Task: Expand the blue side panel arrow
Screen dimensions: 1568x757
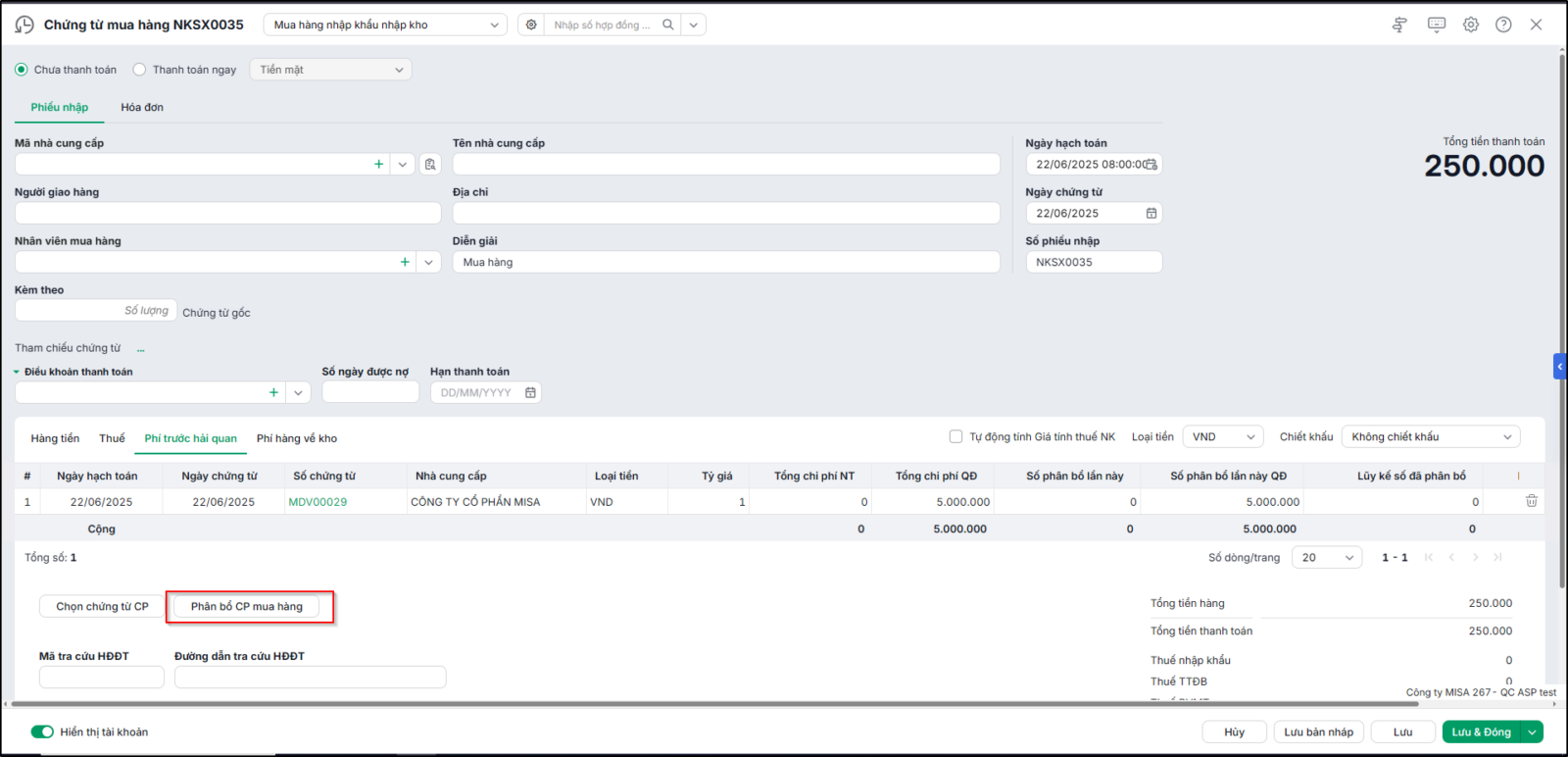Action: 1560,367
